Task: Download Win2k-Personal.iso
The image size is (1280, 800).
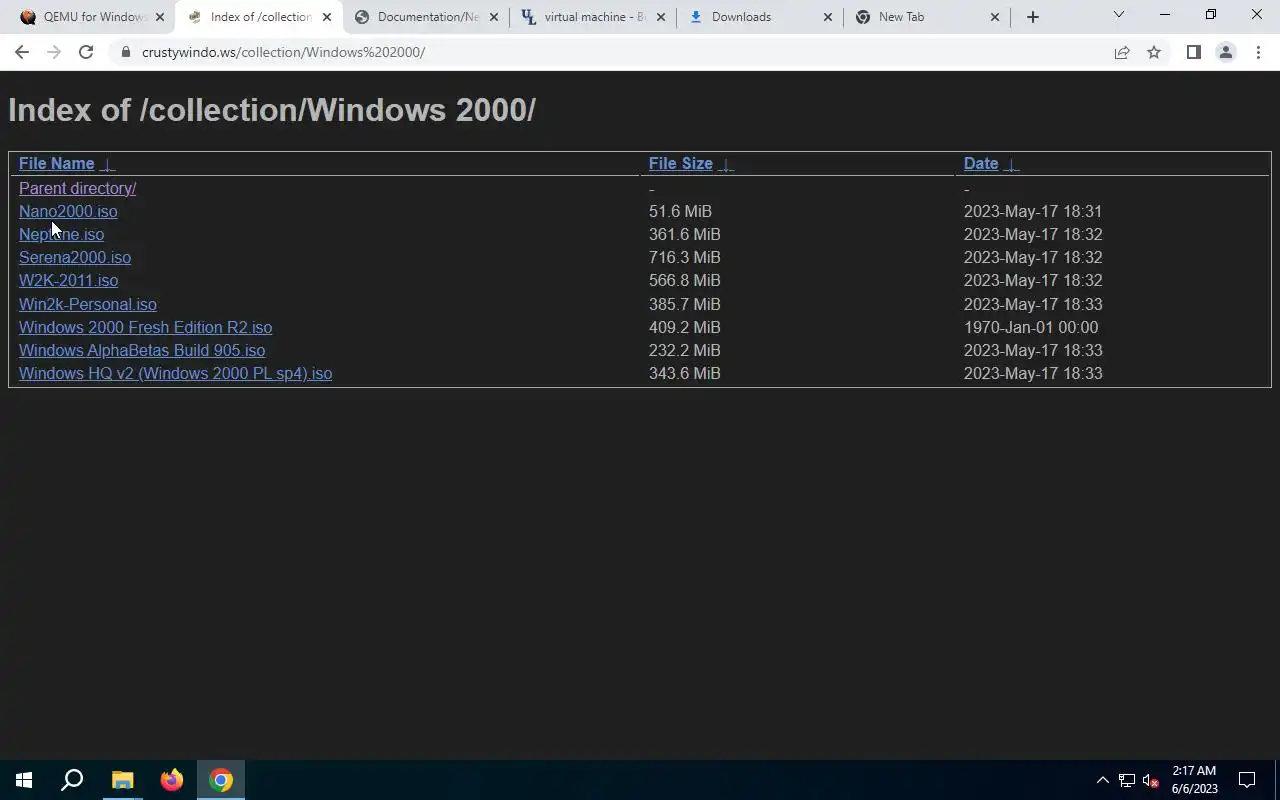Action: (x=88, y=304)
